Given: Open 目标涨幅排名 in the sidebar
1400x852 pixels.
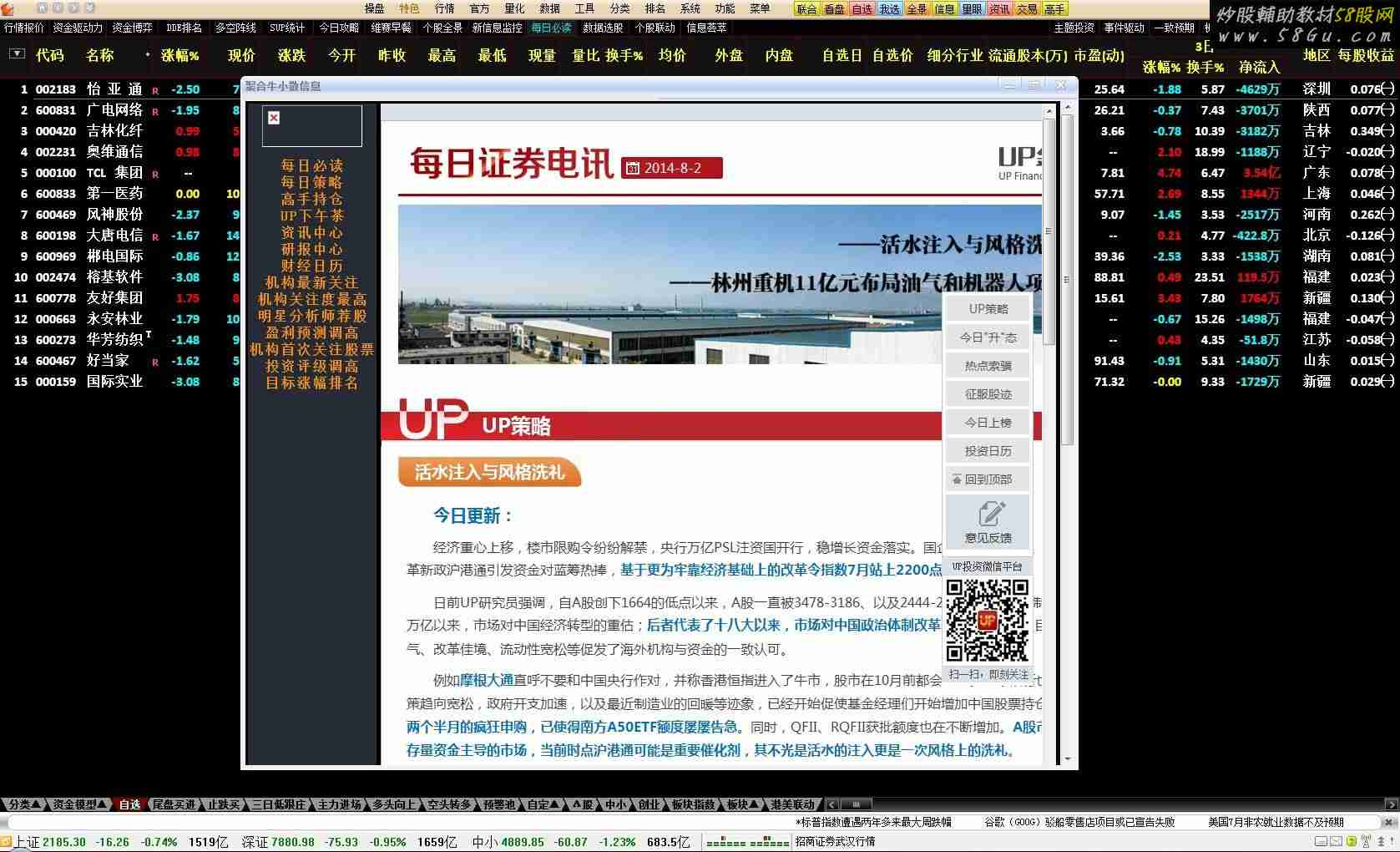Looking at the screenshot, I should tap(311, 383).
